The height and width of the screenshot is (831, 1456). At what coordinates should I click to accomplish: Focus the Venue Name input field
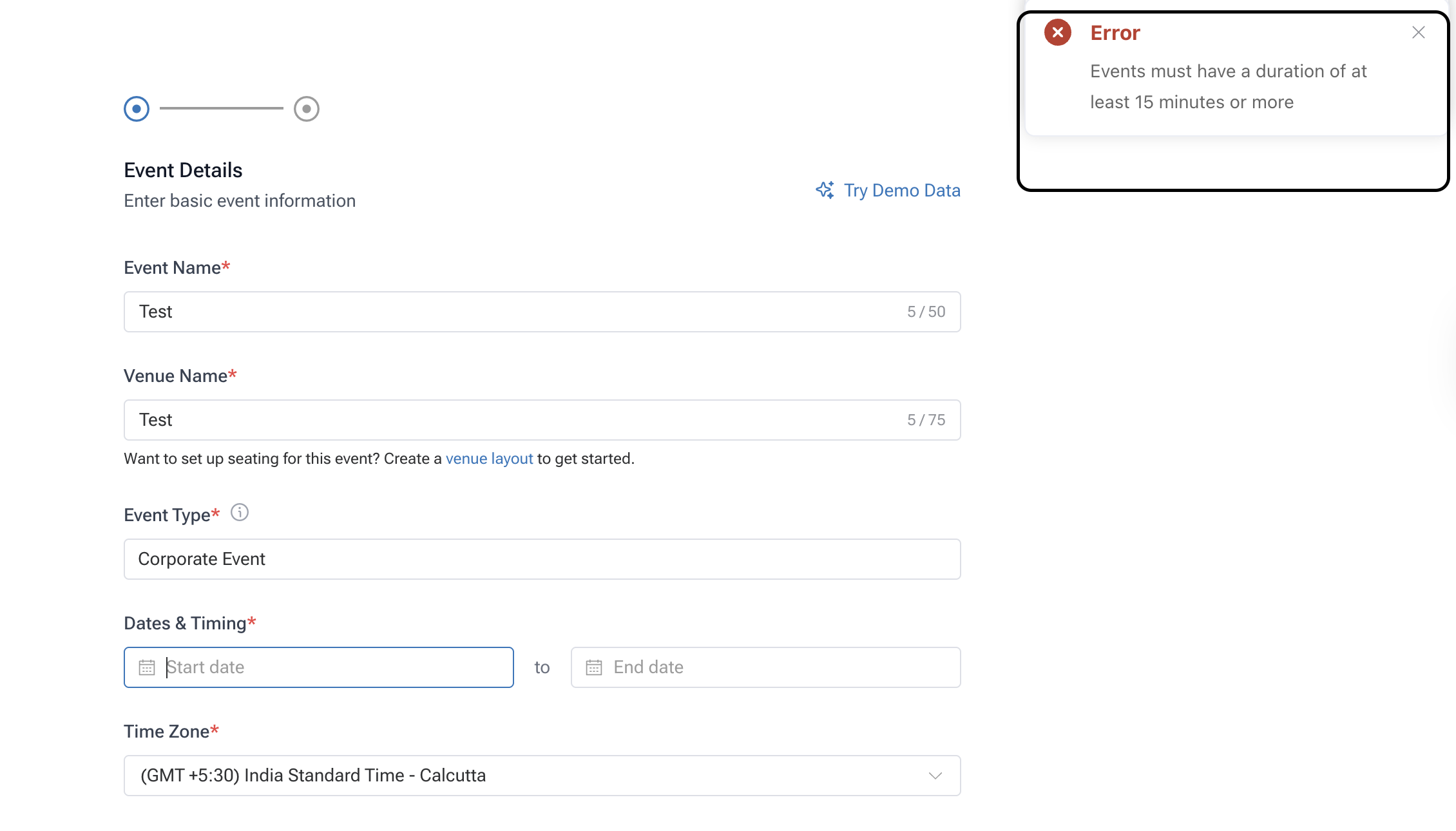542,420
